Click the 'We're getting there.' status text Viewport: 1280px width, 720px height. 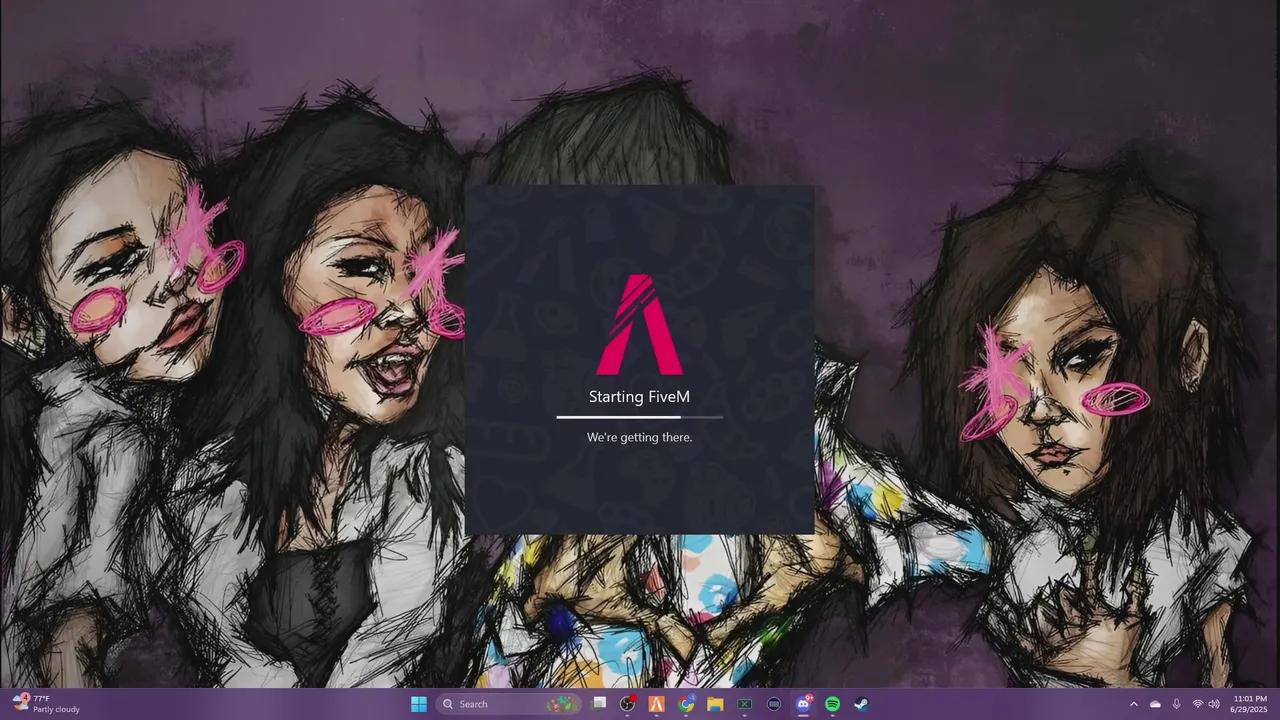coord(640,437)
